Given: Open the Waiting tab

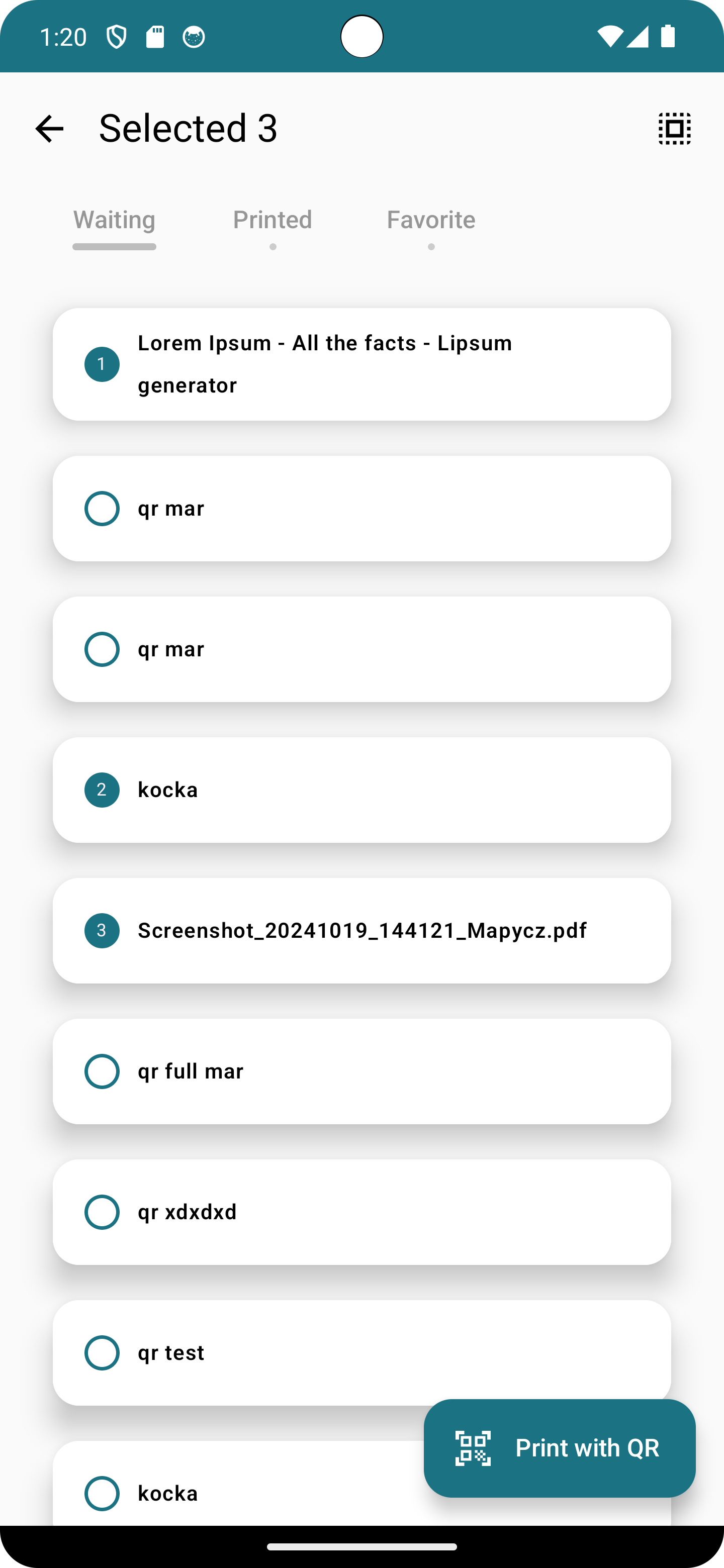Looking at the screenshot, I should (115, 220).
